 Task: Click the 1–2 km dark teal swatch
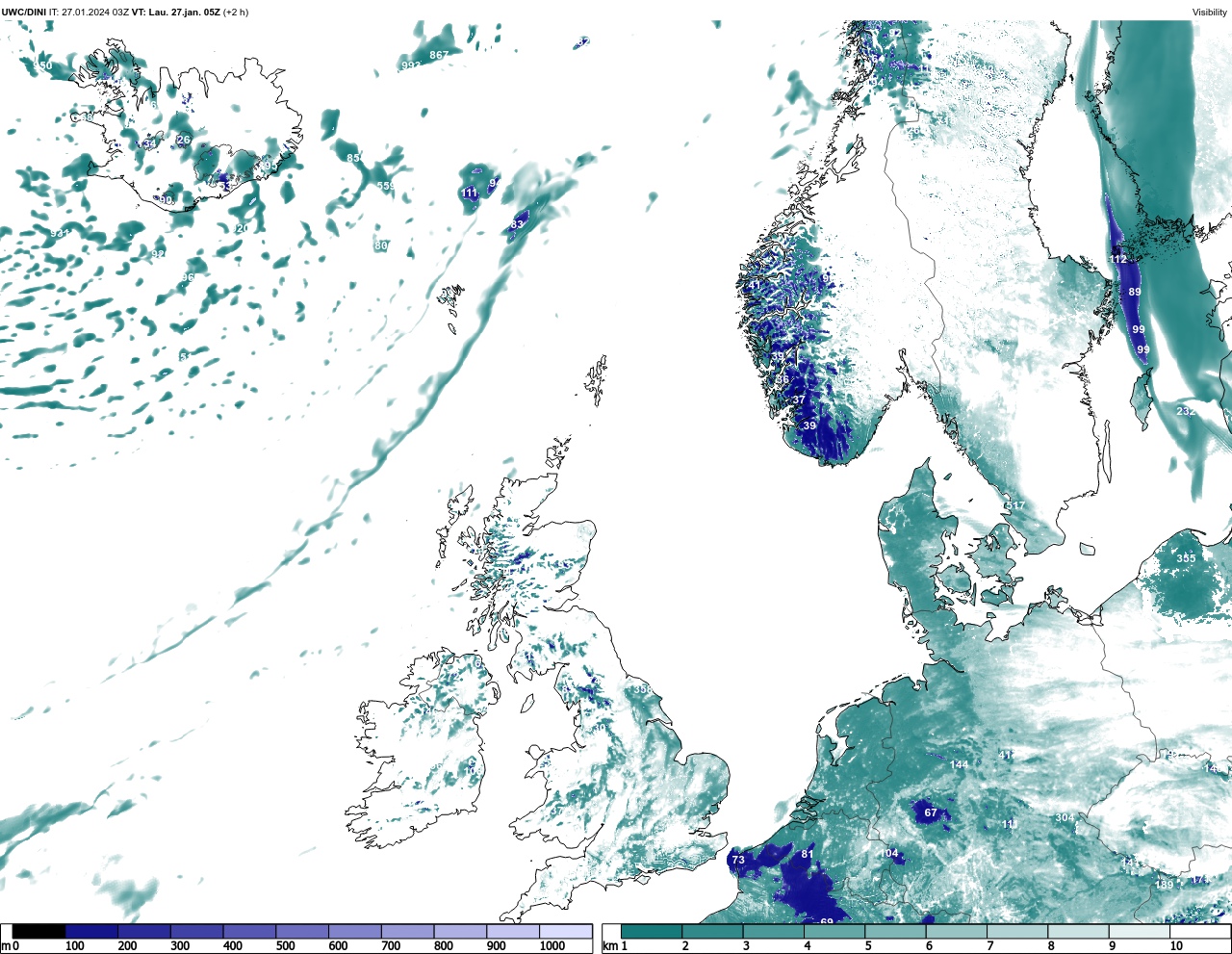652,932
